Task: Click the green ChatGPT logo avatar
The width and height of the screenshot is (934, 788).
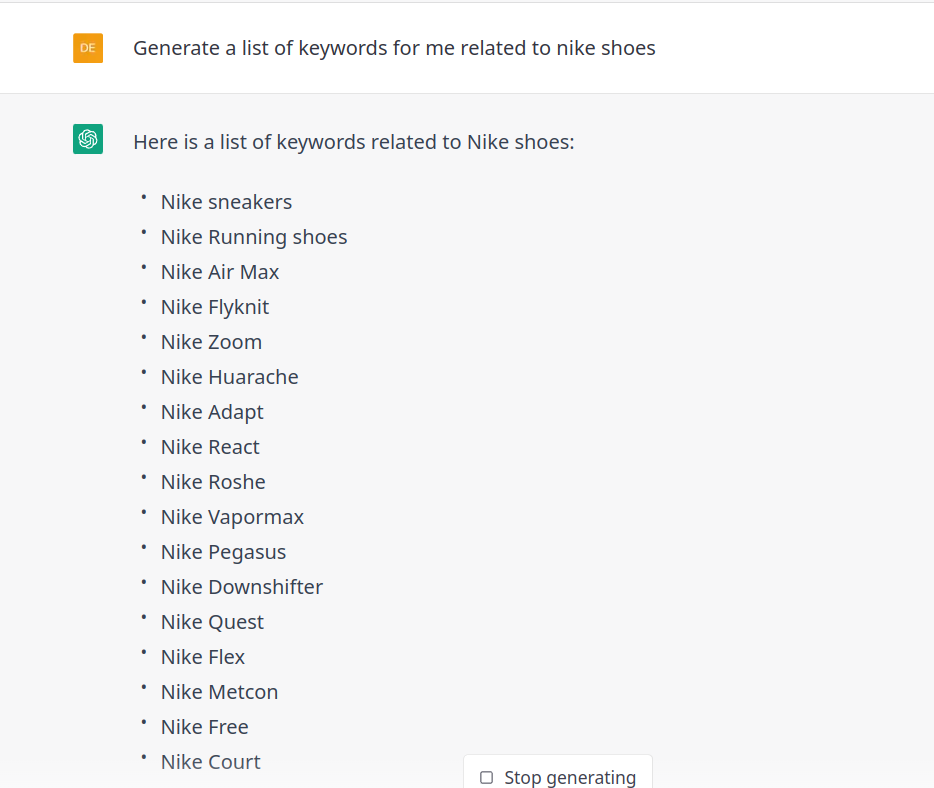Action: click(88, 139)
